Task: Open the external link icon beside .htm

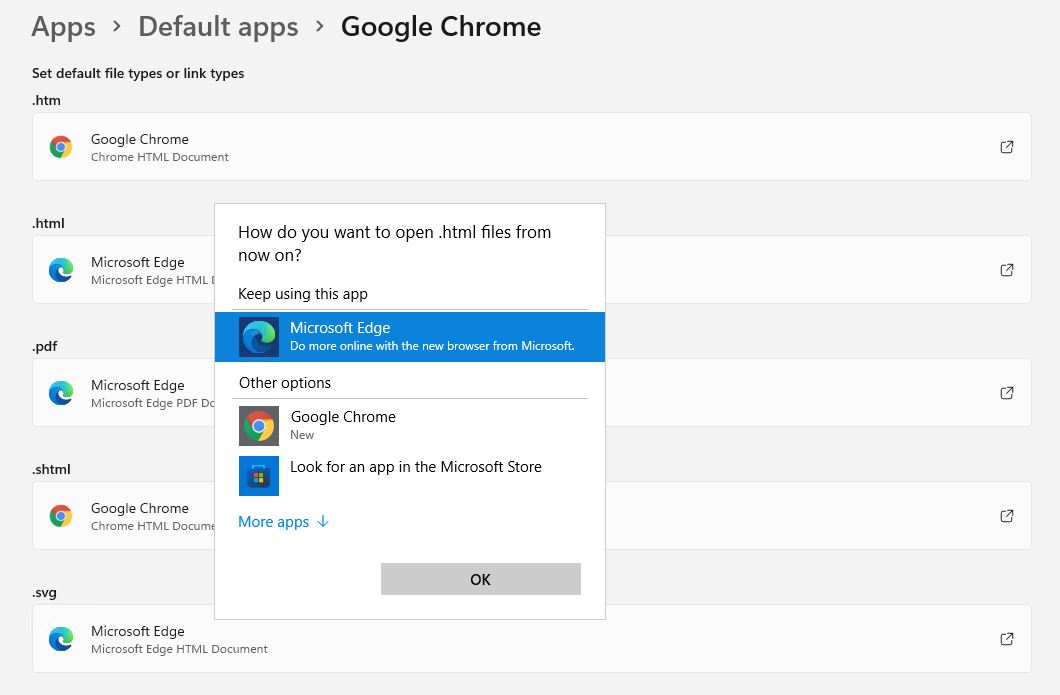Action: click(x=1007, y=146)
